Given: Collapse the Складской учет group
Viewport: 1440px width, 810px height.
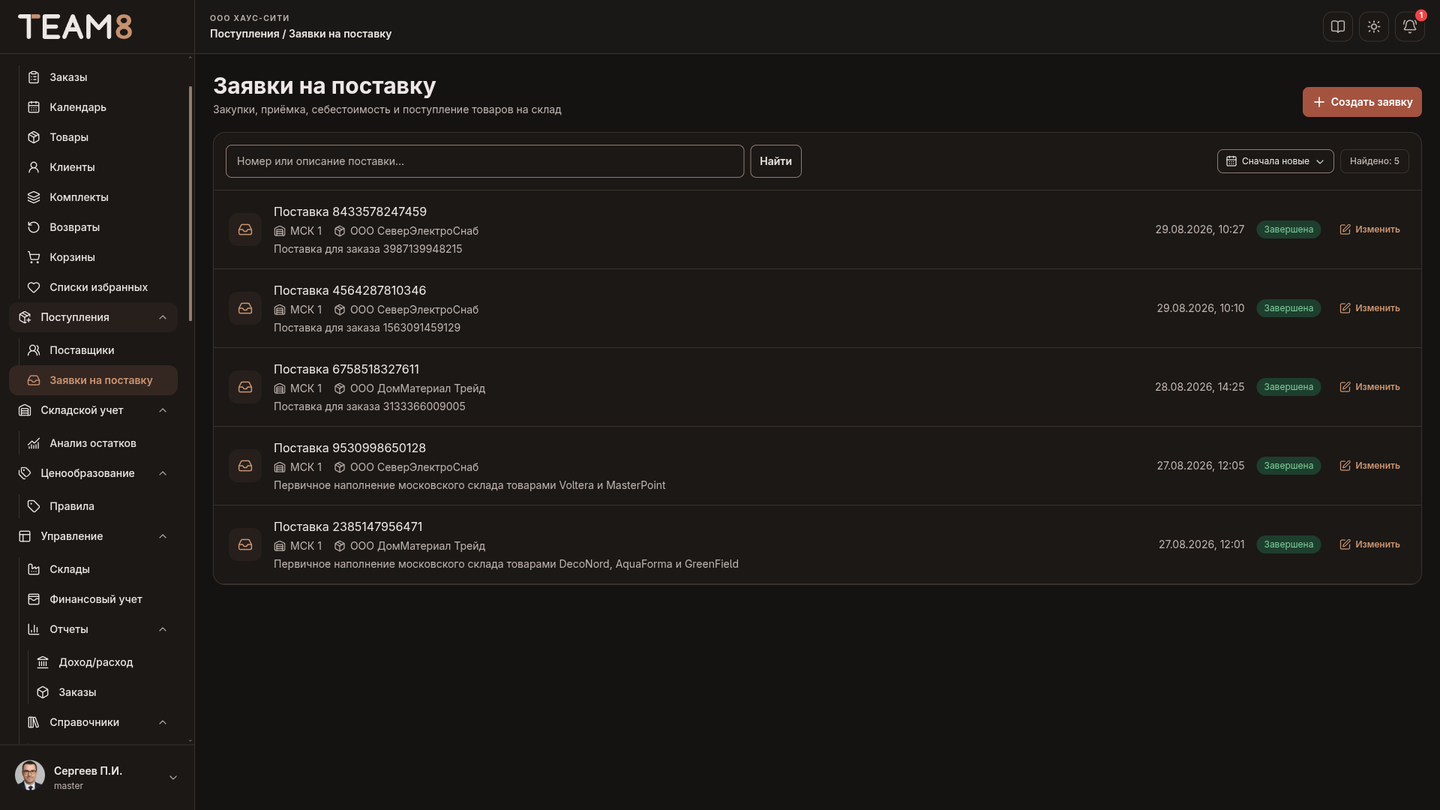Looking at the screenshot, I should tap(93, 410).
